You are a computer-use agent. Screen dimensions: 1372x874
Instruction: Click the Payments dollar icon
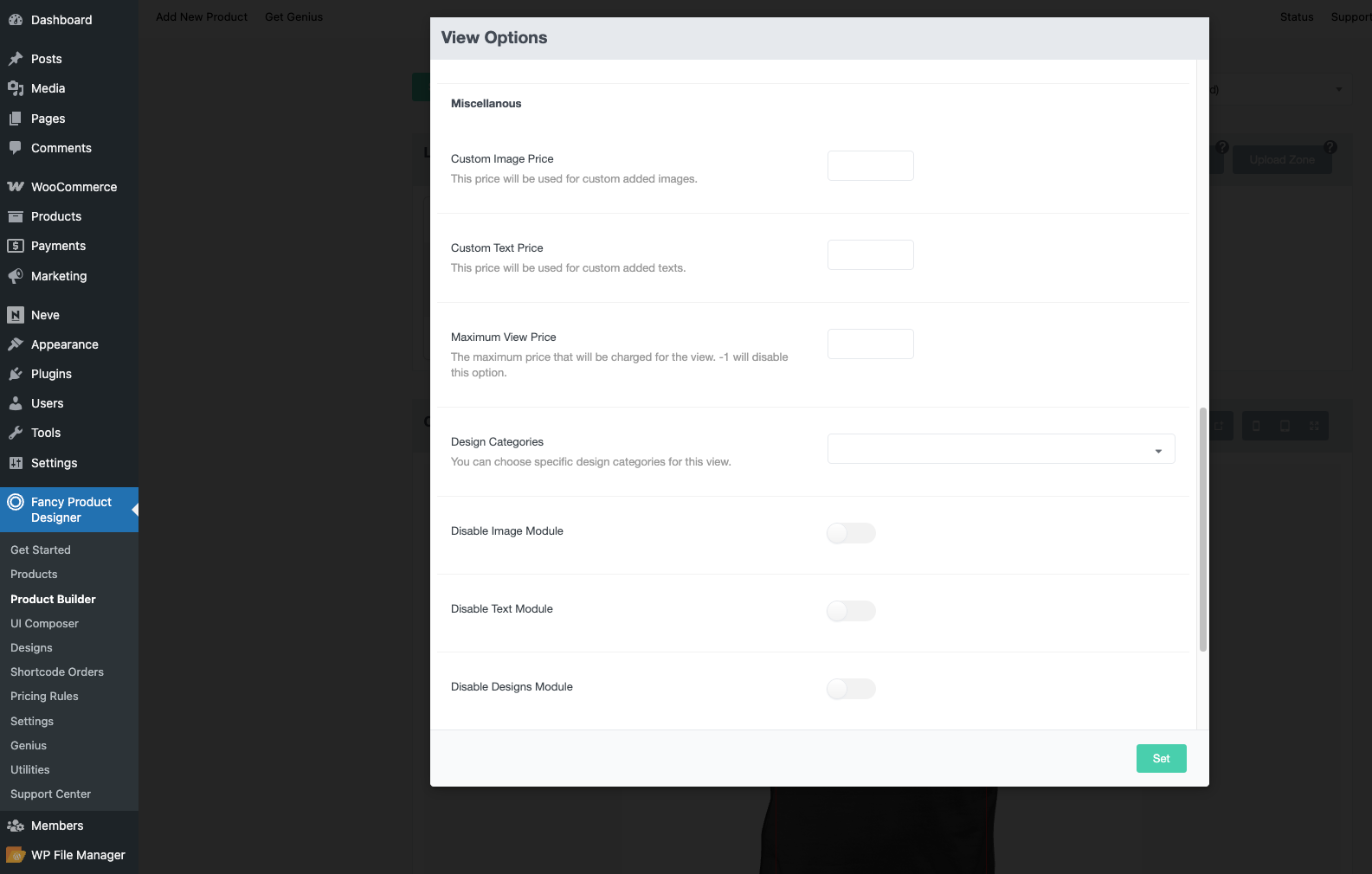pos(16,246)
